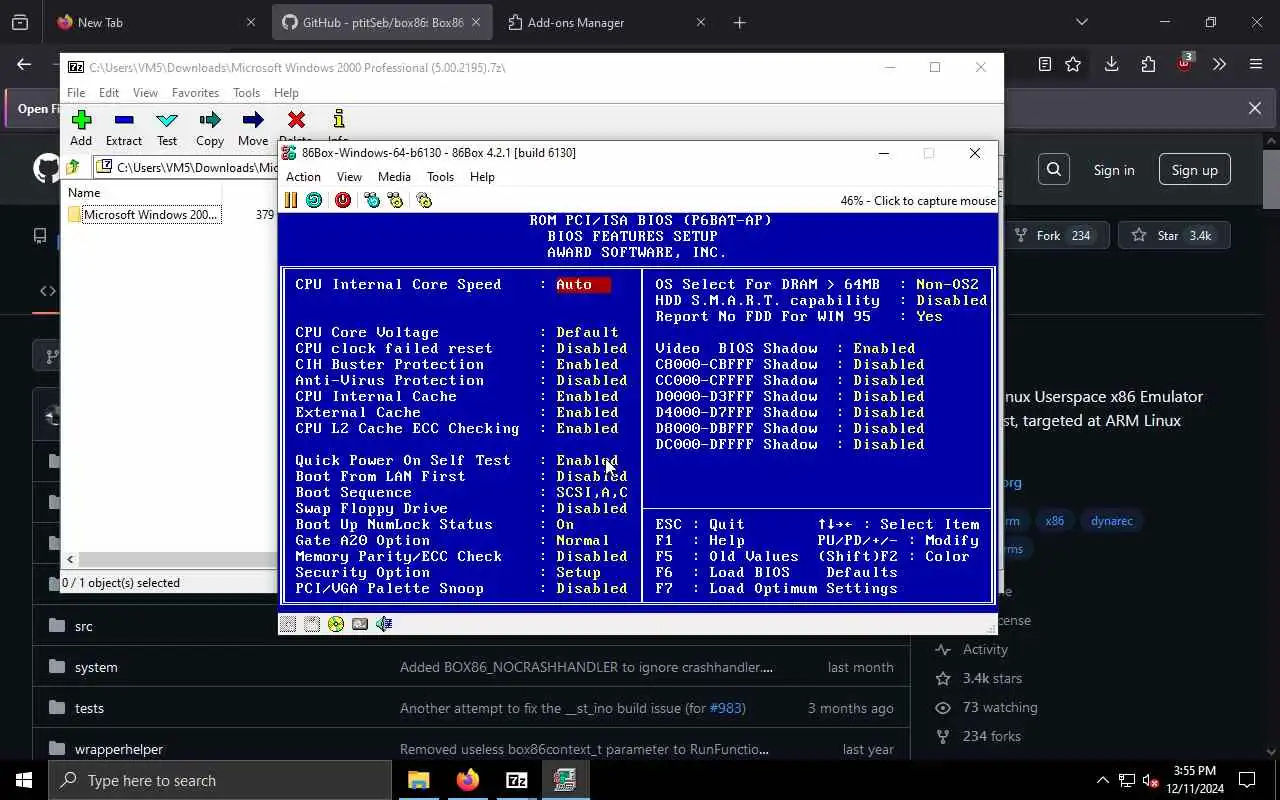This screenshot has width=1280, height=800.
Task: Open 86Box Tools menu
Action: tap(440, 177)
